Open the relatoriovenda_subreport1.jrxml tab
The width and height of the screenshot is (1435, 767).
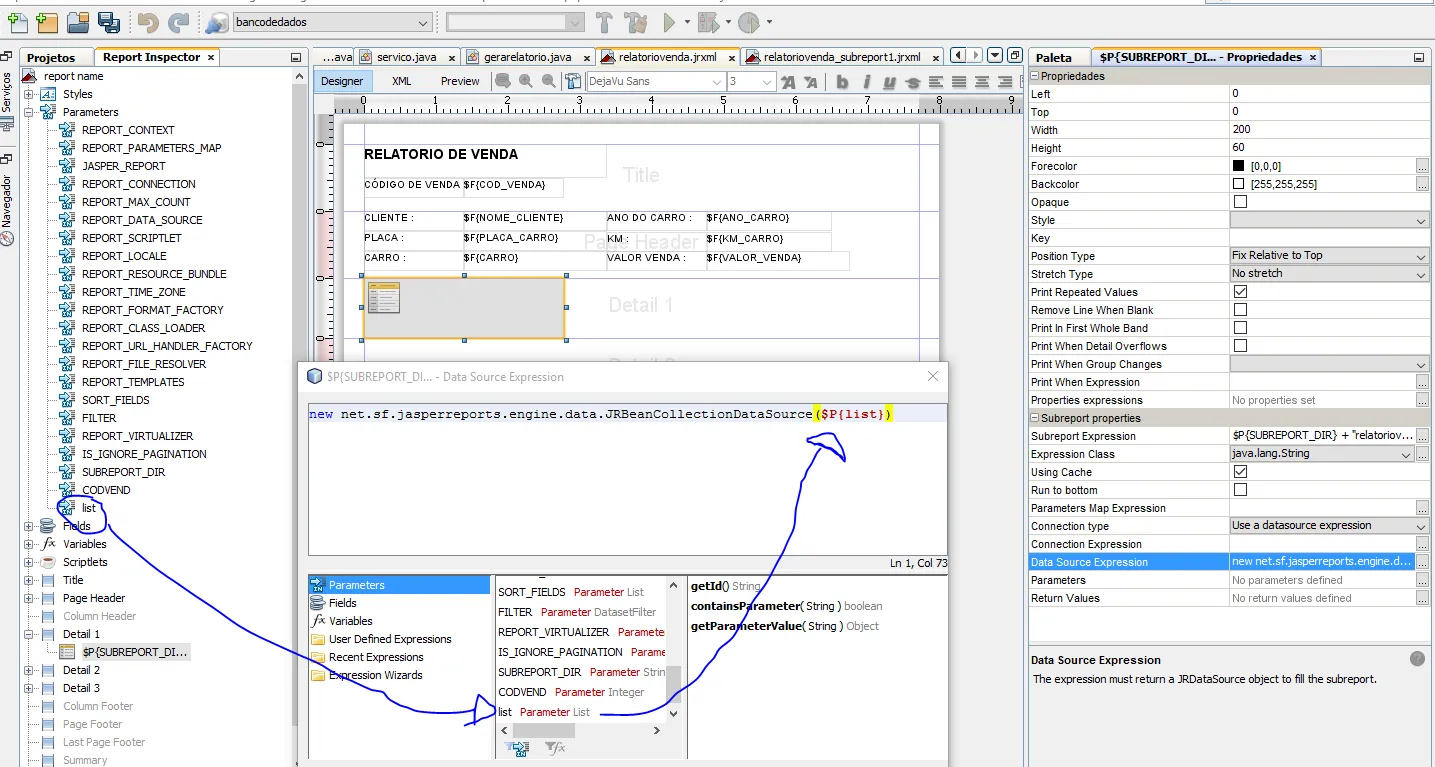pyautogui.click(x=841, y=58)
